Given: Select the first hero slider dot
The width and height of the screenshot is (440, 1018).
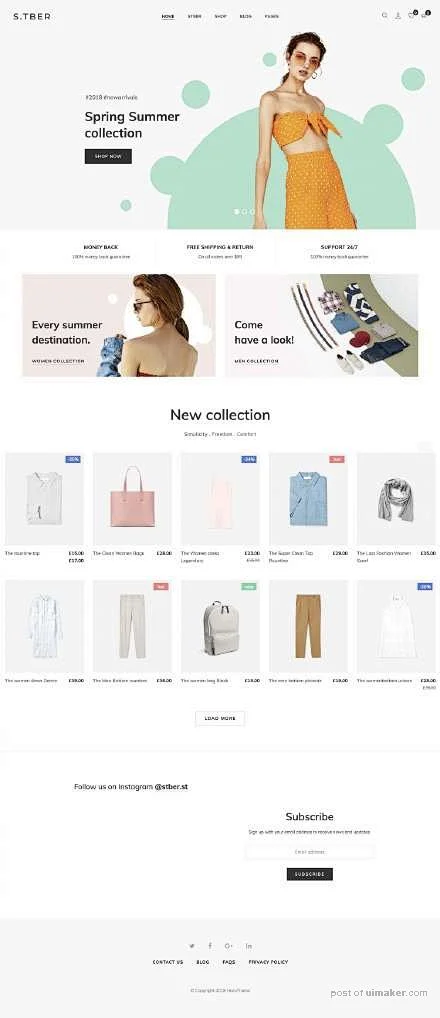Looking at the screenshot, I should click(236, 211).
